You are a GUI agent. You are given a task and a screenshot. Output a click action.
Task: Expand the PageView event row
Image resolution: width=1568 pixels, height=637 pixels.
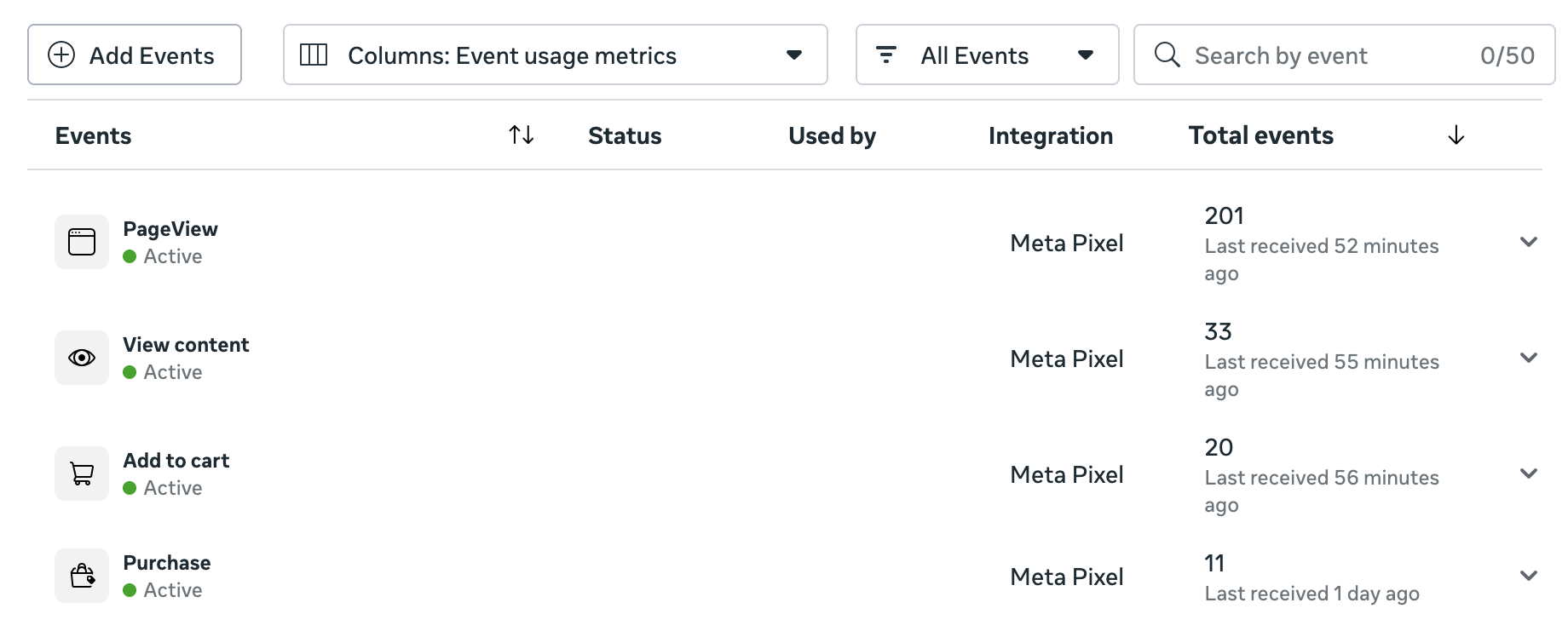click(1529, 242)
